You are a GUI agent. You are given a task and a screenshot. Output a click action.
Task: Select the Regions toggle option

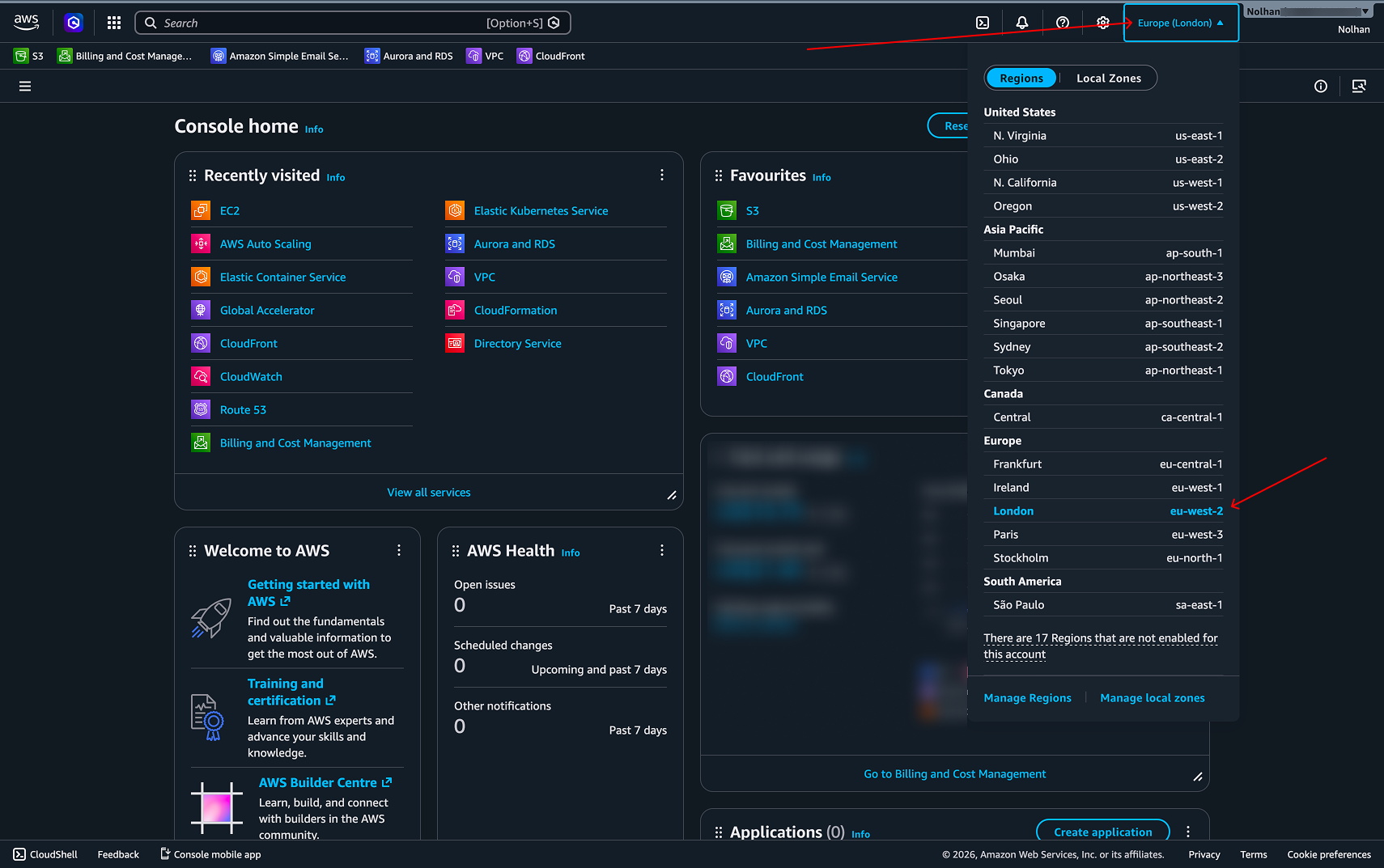pyautogui.click(x=1021, y=78)
